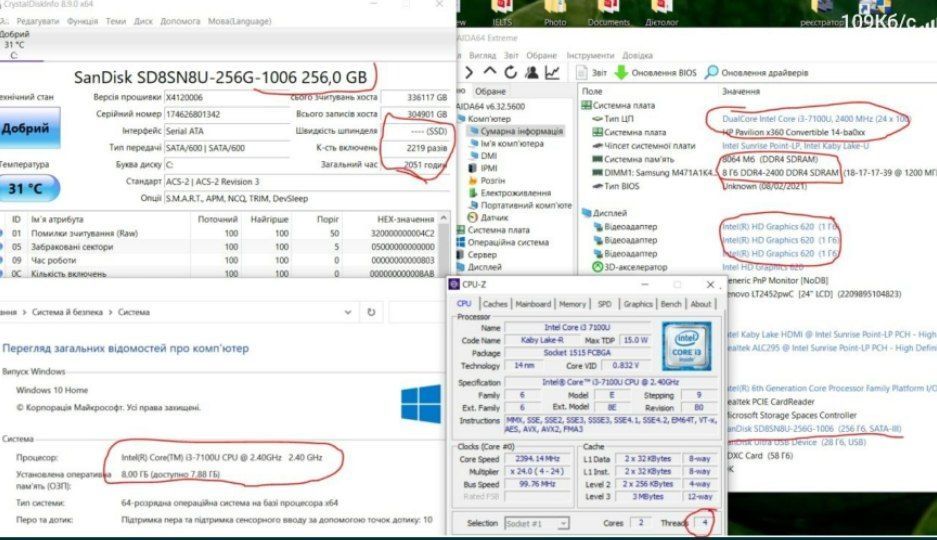Image resolution: width=937 pixels, height=540 pixels.
Task: Select IPMI in AIDA64 tree
Action: [489, 168]
